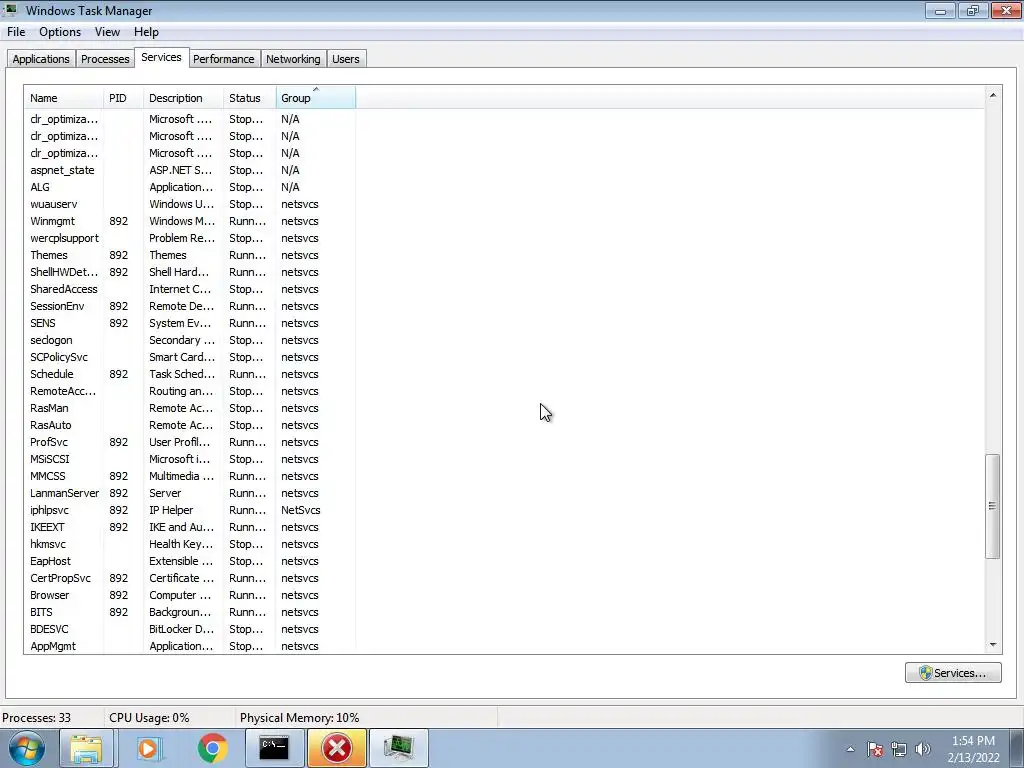Open the Help menu
The height and width of the screenshot is (768, 1024).
[146, 32]
